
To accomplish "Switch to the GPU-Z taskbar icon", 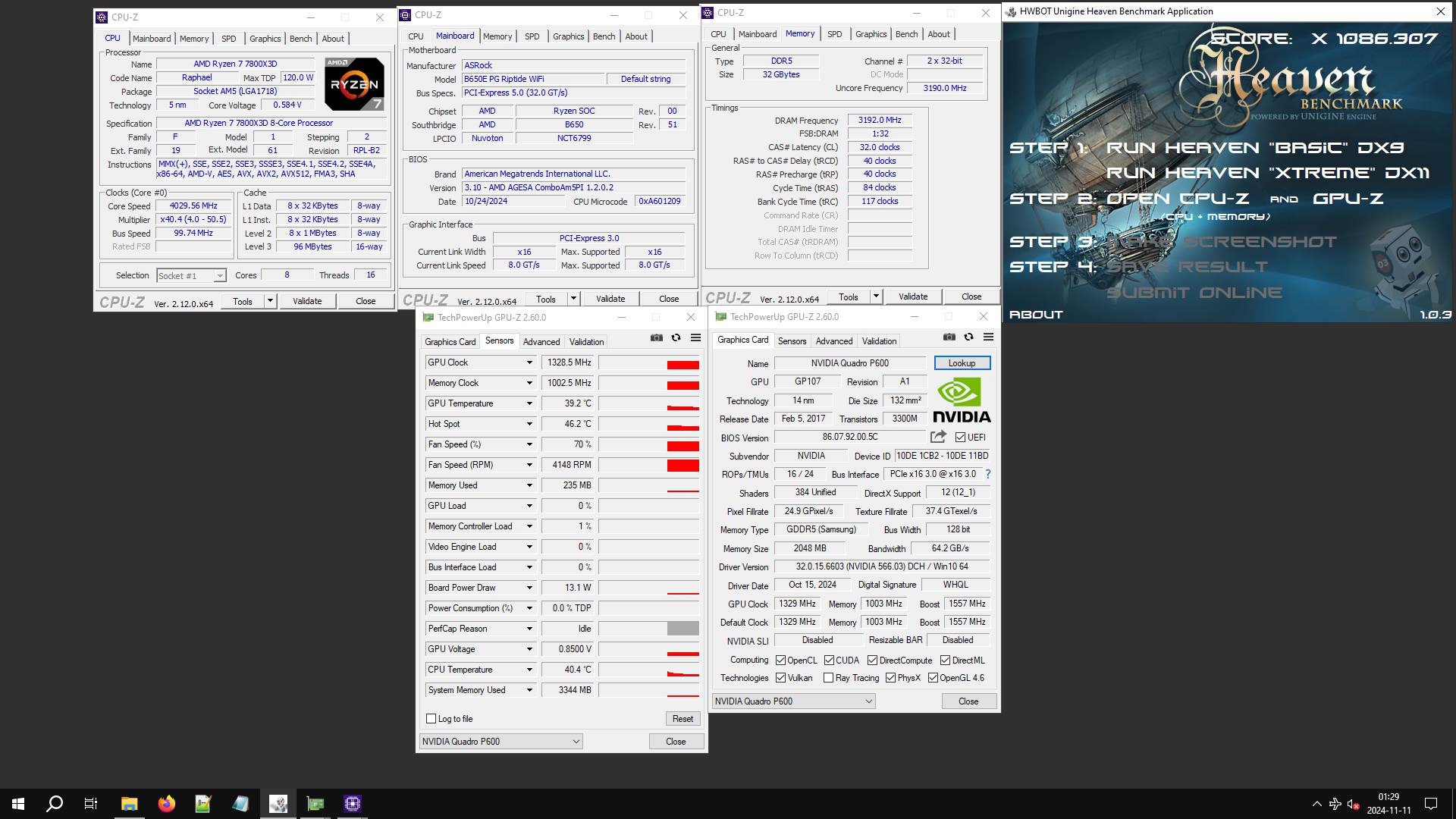I will pyautogui.click(x=315, y=804).
